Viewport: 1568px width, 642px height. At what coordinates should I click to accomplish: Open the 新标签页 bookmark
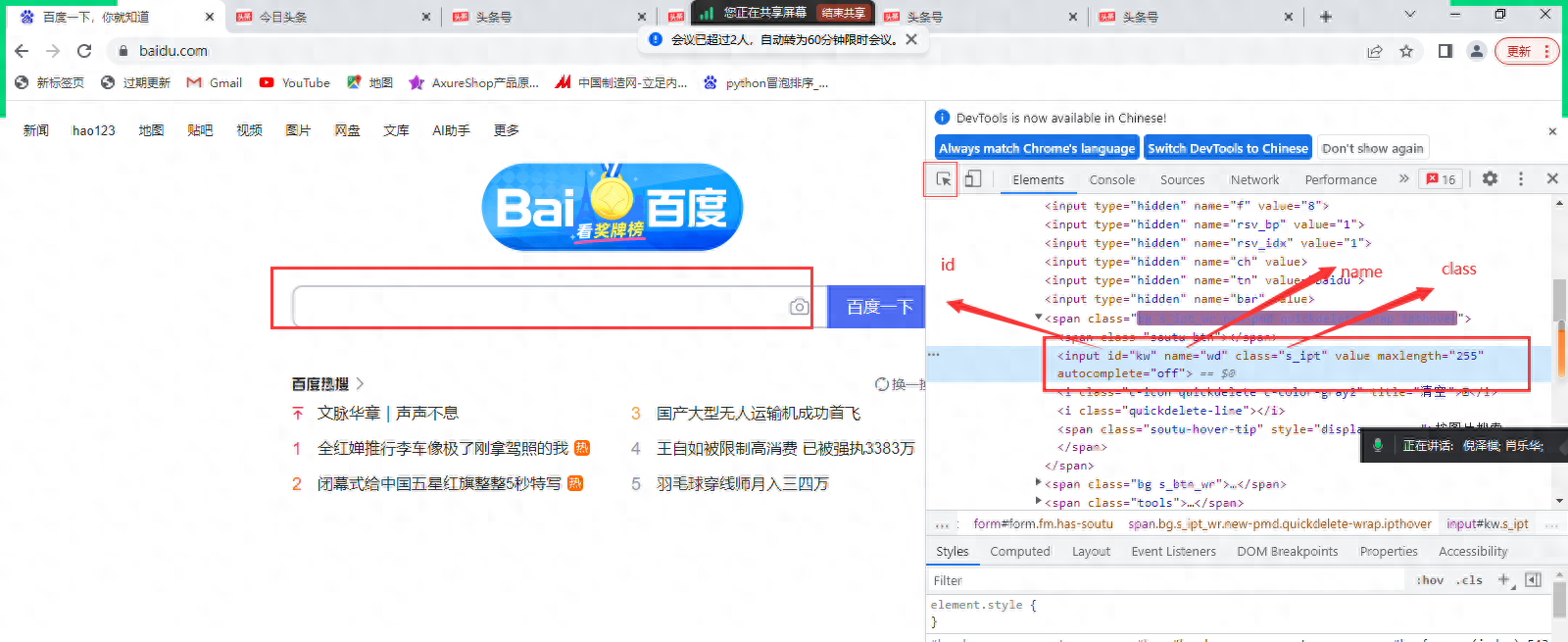[49, 82]
